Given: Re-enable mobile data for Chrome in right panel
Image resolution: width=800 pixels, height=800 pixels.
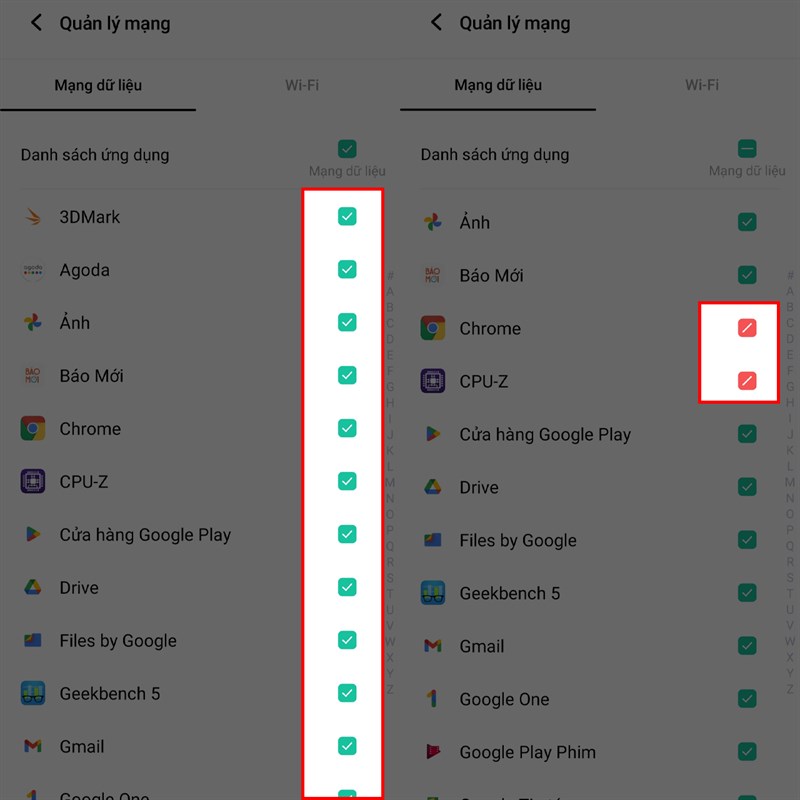Looking at the screenshot, I should 747,328.
